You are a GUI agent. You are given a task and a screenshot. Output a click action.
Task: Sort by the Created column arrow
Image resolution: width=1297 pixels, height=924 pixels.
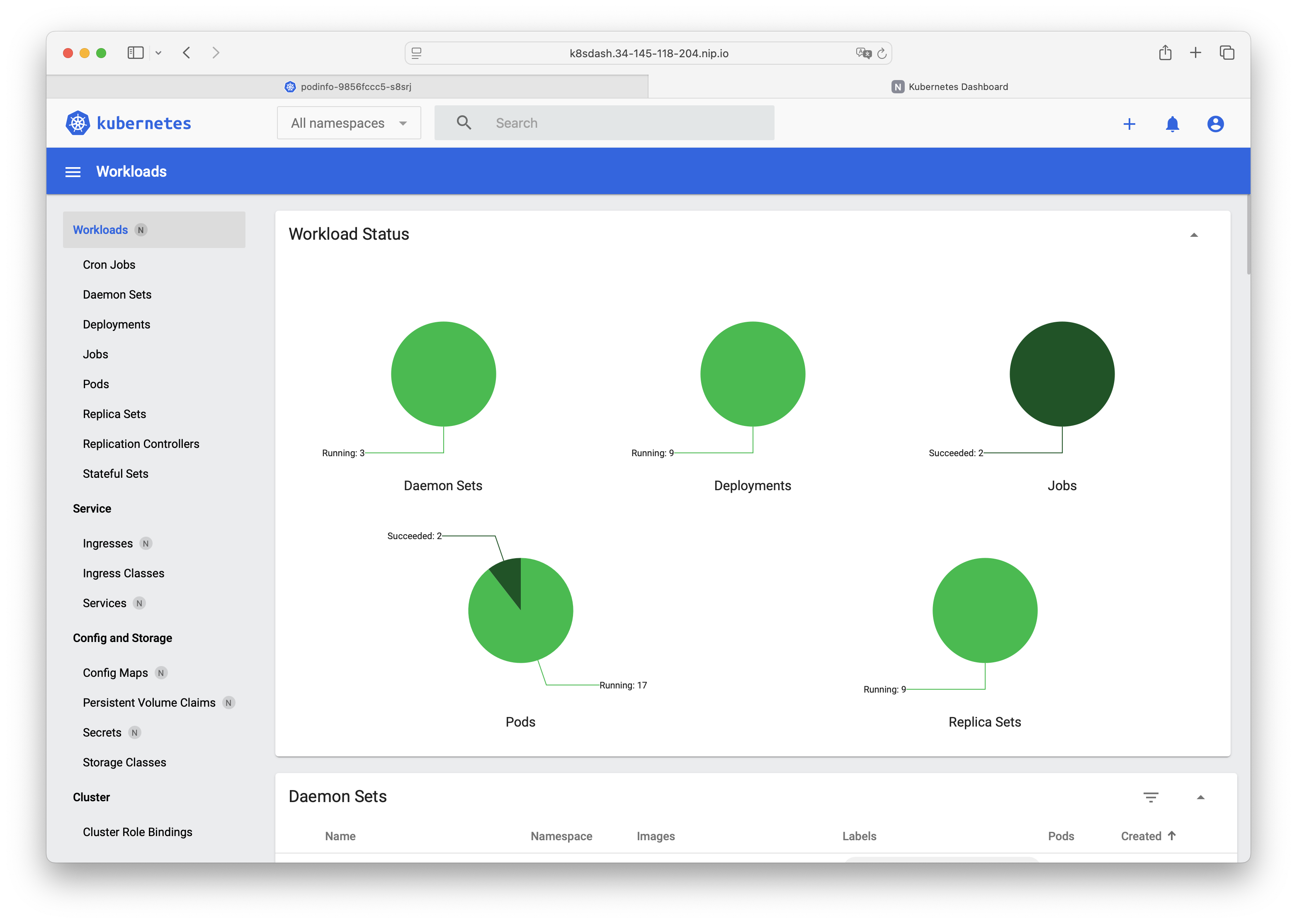(1172, 835)
